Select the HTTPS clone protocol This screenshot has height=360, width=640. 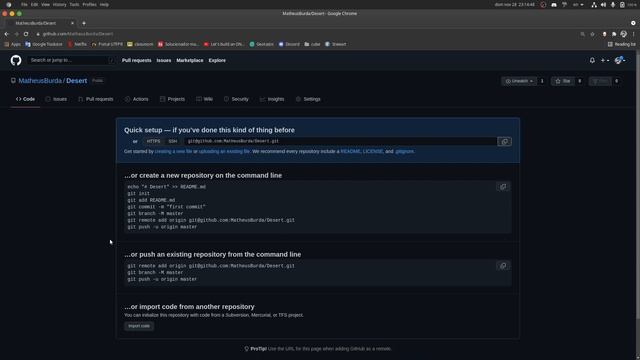tap(153, 141)
